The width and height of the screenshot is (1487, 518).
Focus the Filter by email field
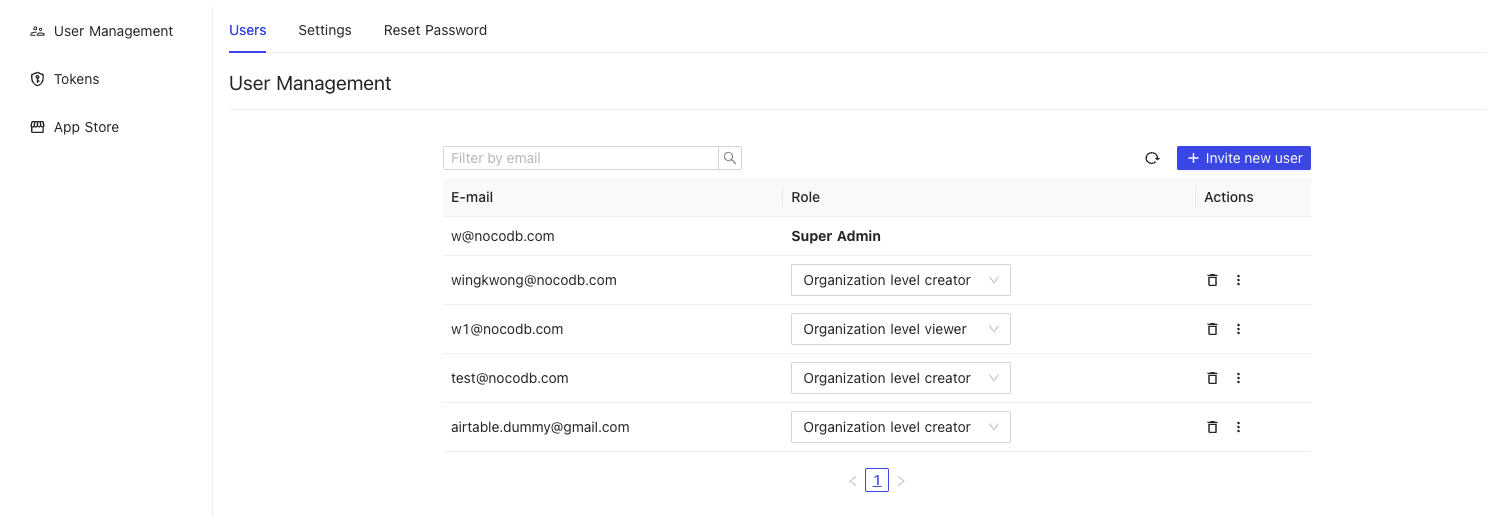(x=580, y=158)
